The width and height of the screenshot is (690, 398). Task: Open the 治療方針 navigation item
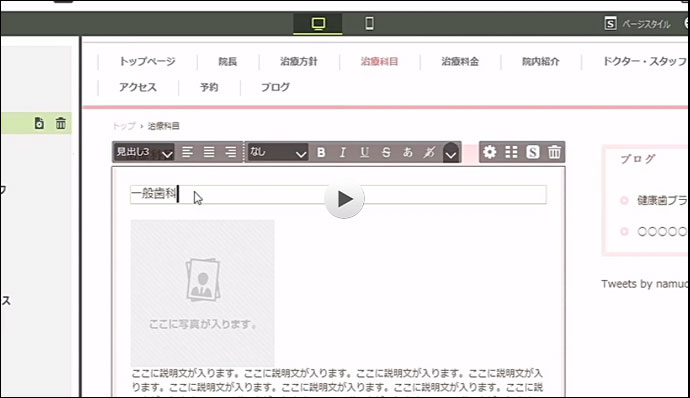(299, 61)
